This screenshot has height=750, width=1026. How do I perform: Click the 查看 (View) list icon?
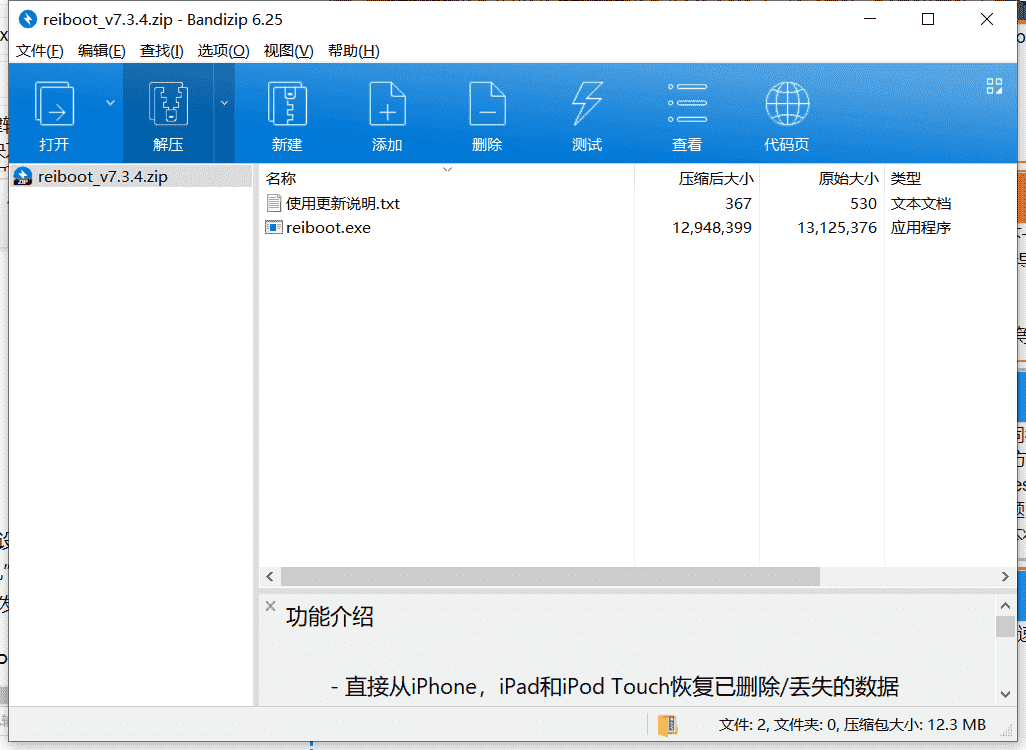pyautogui.click(x=687, y=103)
